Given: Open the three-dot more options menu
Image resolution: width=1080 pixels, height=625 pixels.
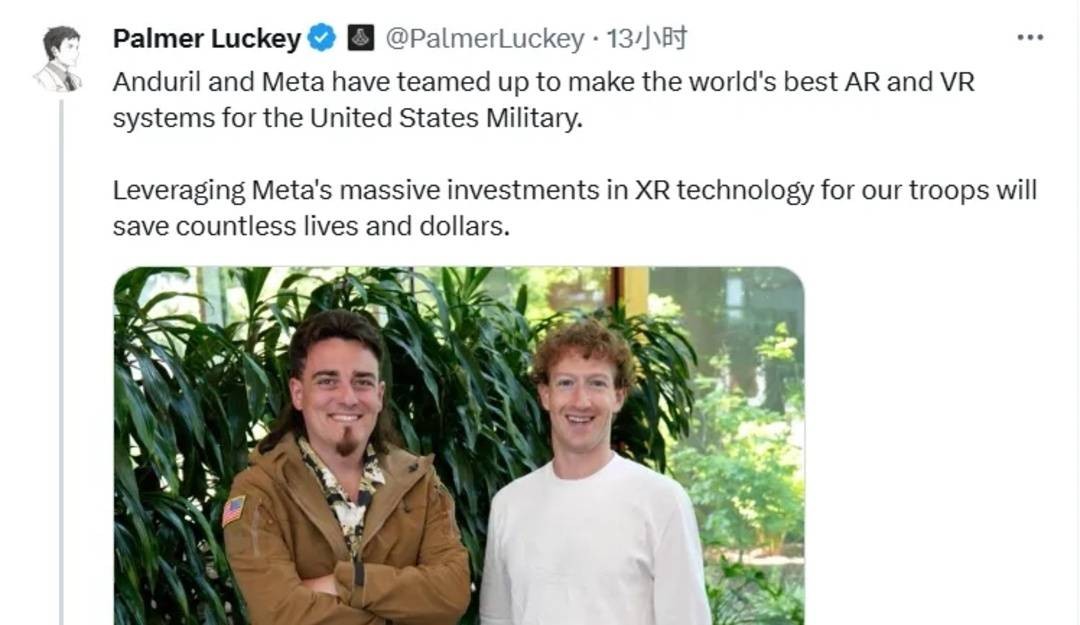Looking at the screenshot, I should click(1030, 37).
